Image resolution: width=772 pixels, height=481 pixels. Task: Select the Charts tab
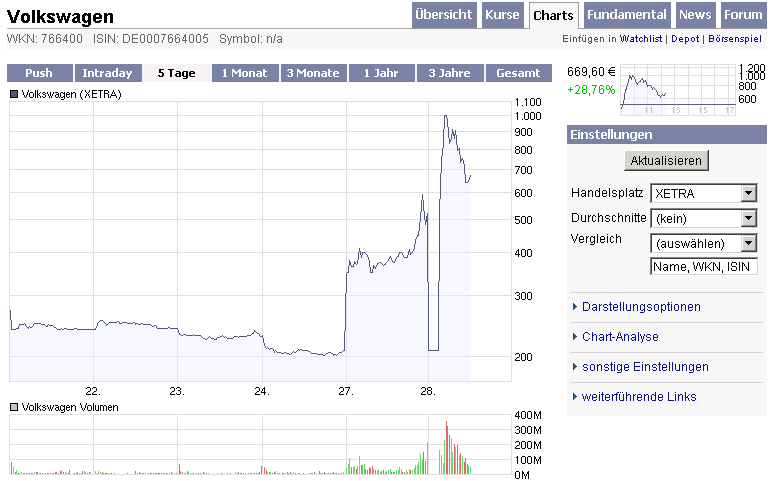point(553,15)
